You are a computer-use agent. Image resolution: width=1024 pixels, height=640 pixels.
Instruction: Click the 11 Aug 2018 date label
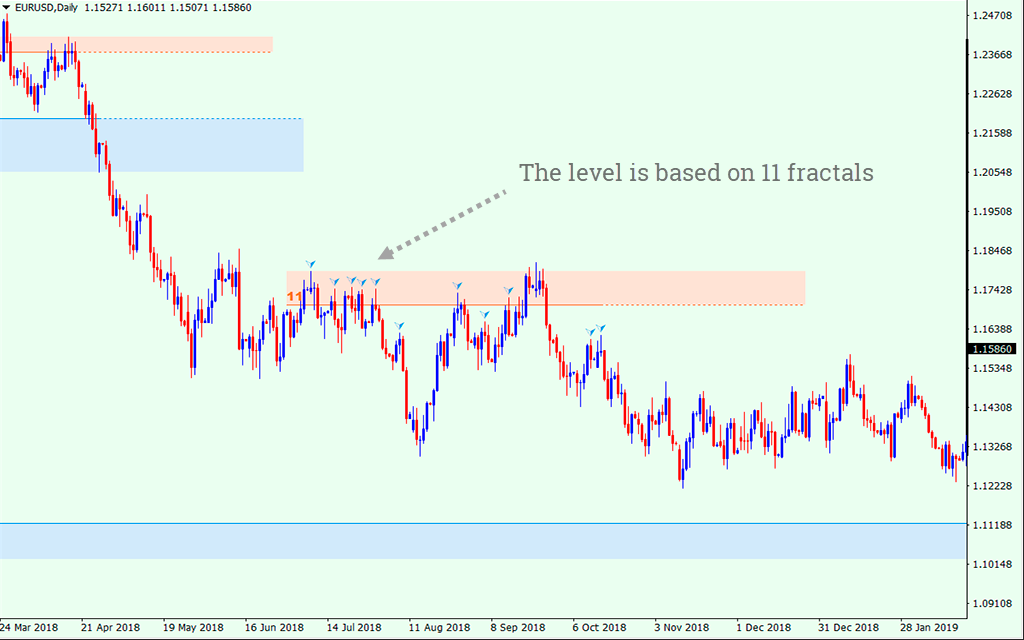click(x=440, y=628)
